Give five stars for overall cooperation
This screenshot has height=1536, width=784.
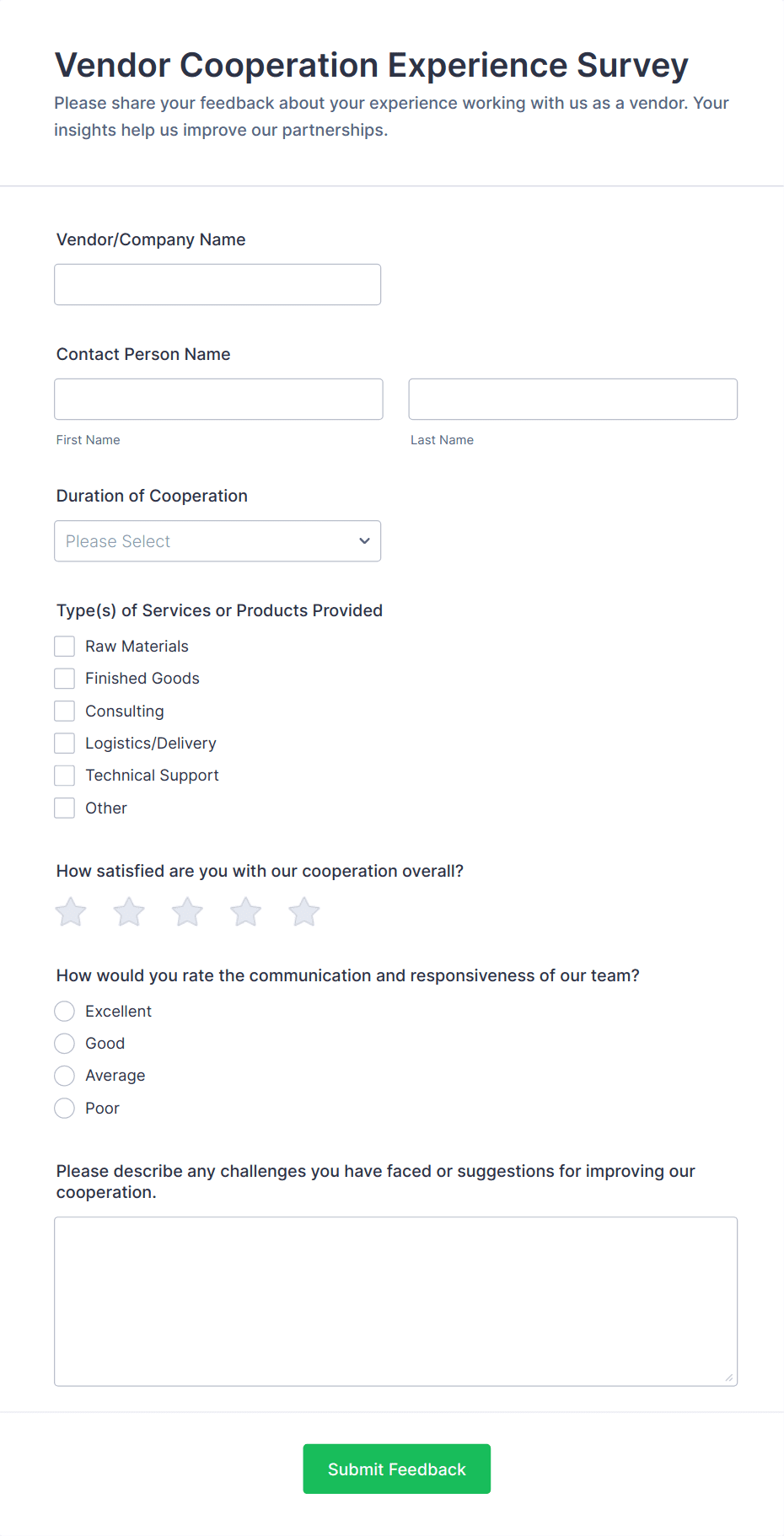tap(304, 912)
